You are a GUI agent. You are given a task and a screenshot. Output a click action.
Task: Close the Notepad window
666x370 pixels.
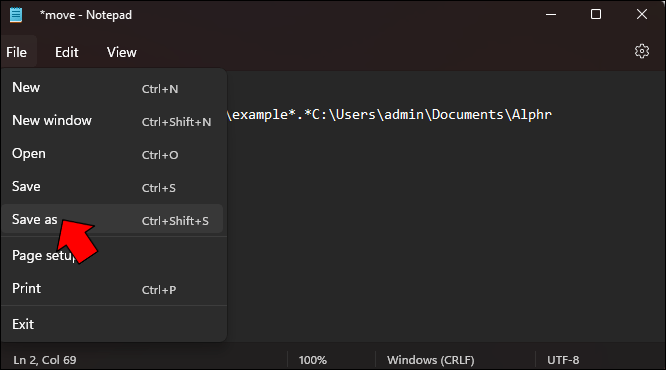pyautogui.click(x=642, y=14)
